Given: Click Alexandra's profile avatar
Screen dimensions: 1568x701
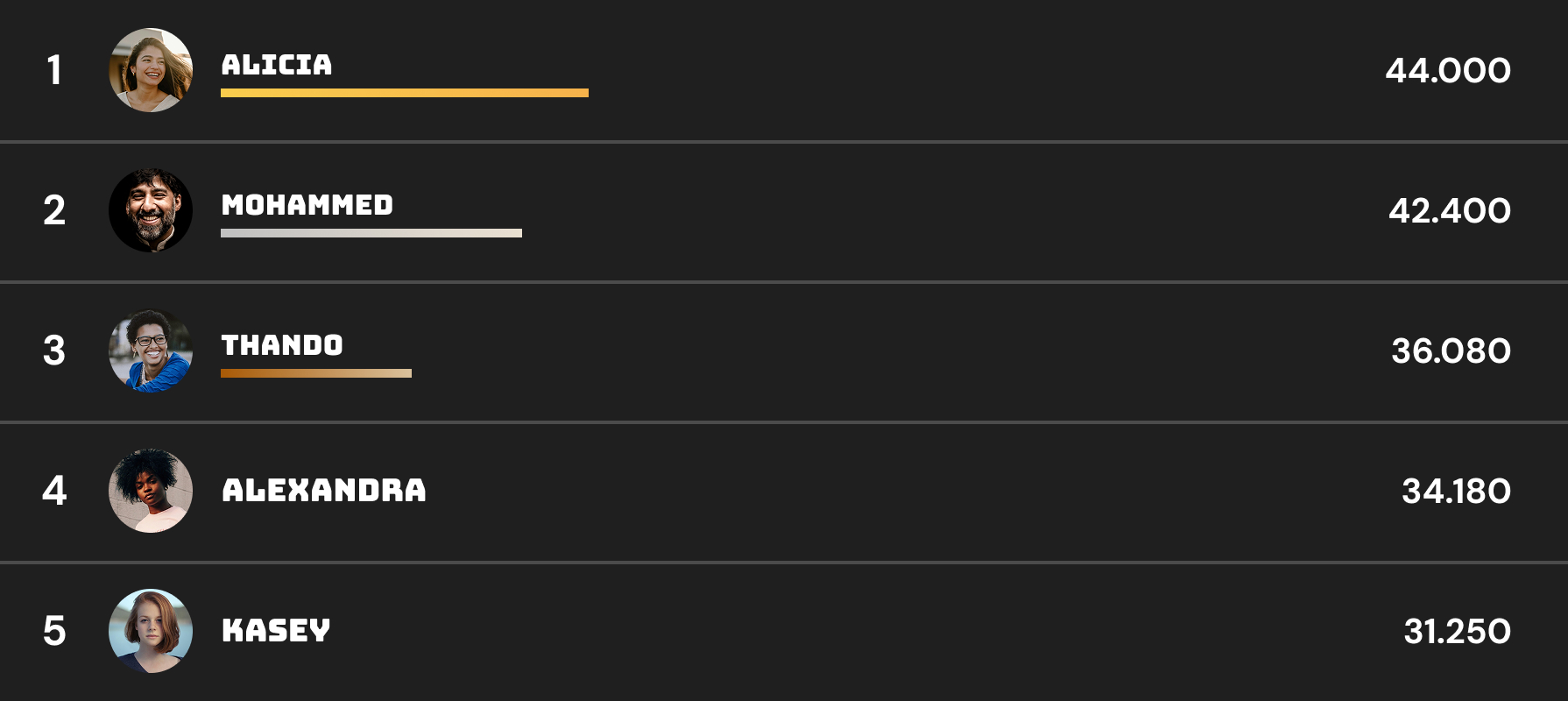Looking at the screenshot, I should (x=151, y=491).
